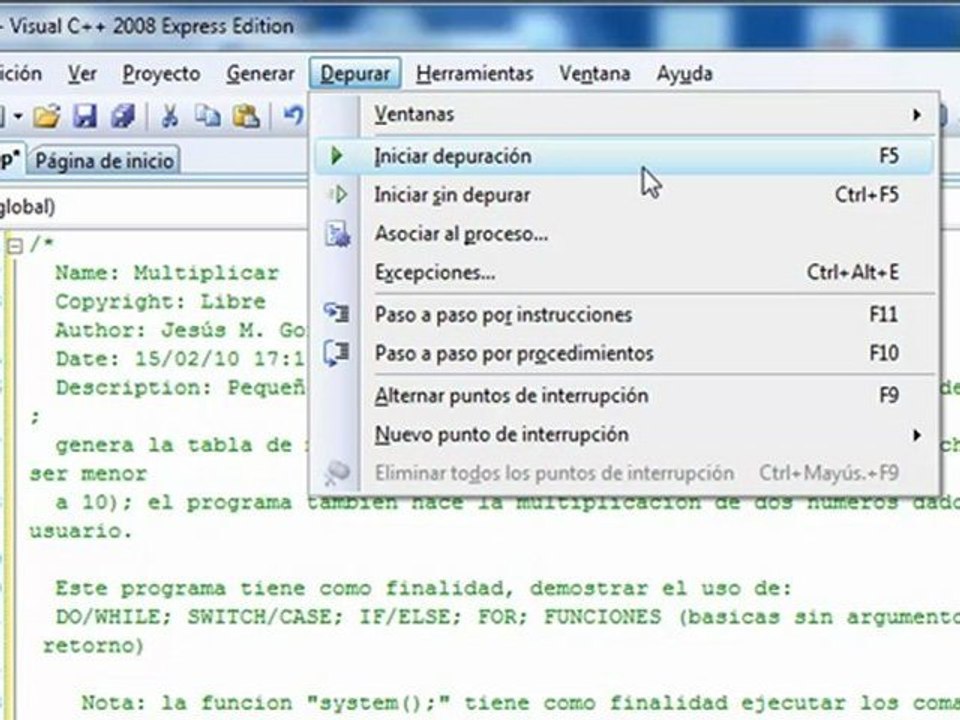Expand the Ventanas submenu
Screen dimensions: 960x720
coord(624,114)
